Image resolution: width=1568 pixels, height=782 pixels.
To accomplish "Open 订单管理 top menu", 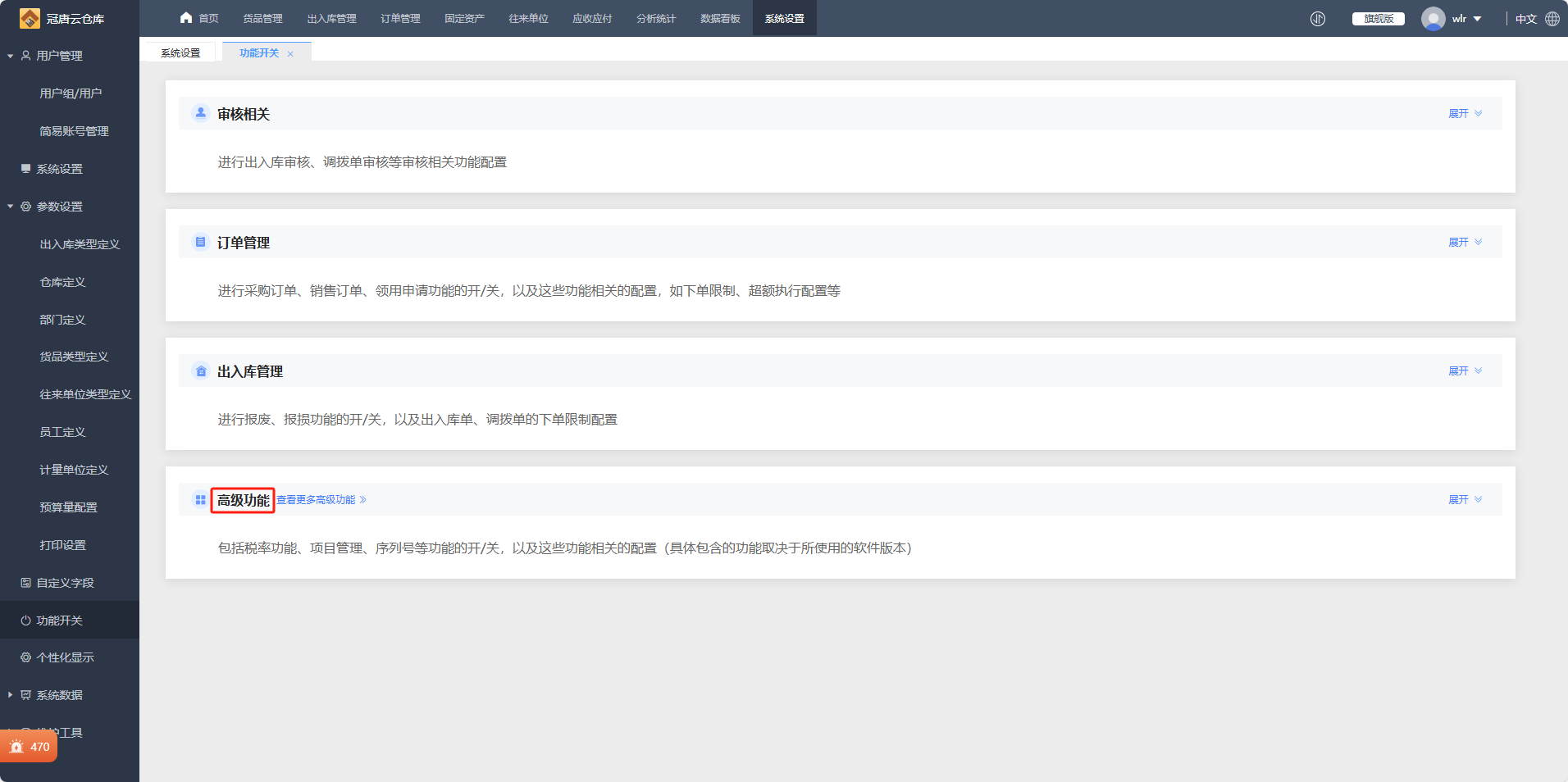I will [x=400, y=19].
